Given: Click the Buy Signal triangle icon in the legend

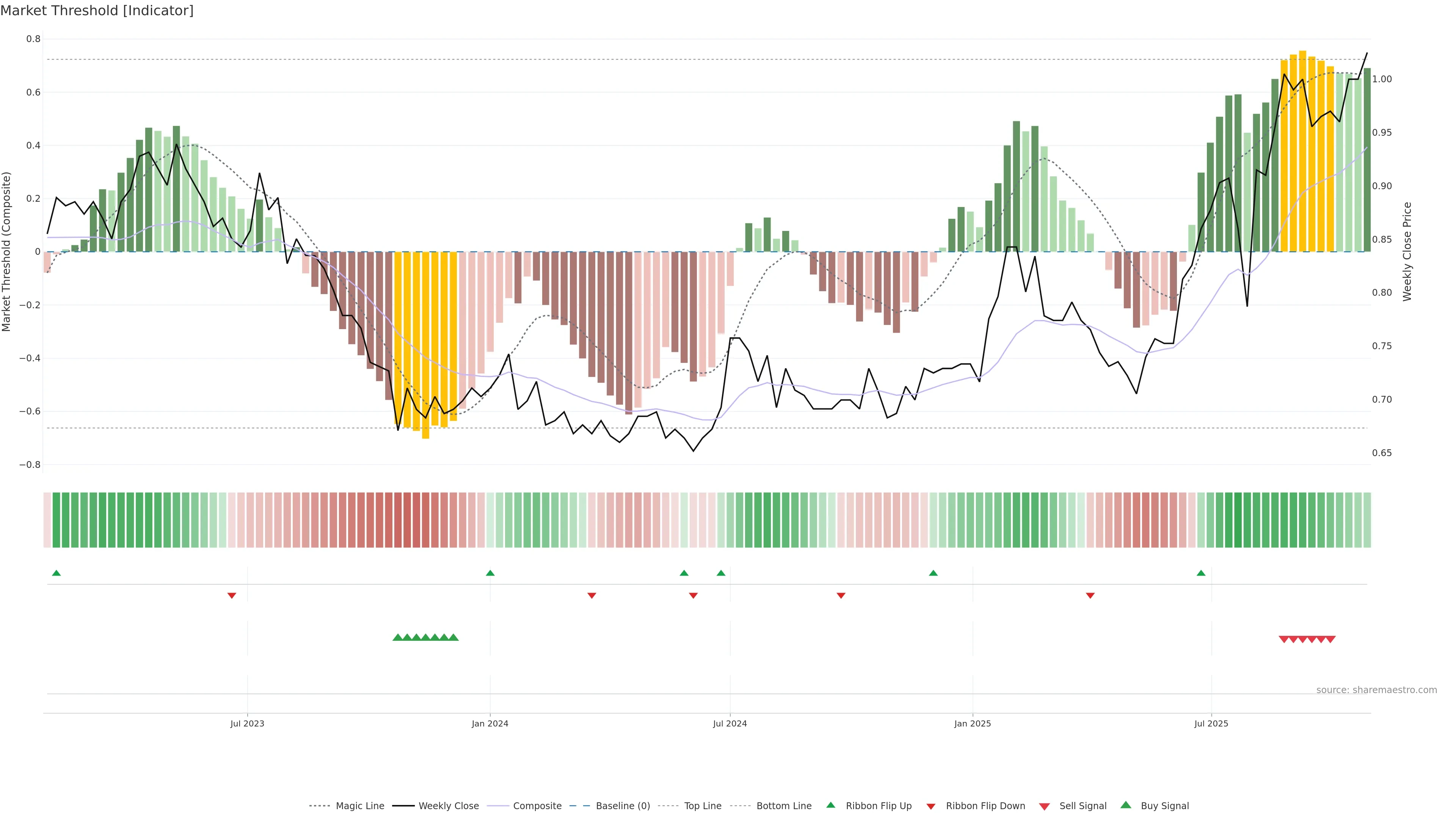Looking at the screenshot, I should tap(1126, 805).
